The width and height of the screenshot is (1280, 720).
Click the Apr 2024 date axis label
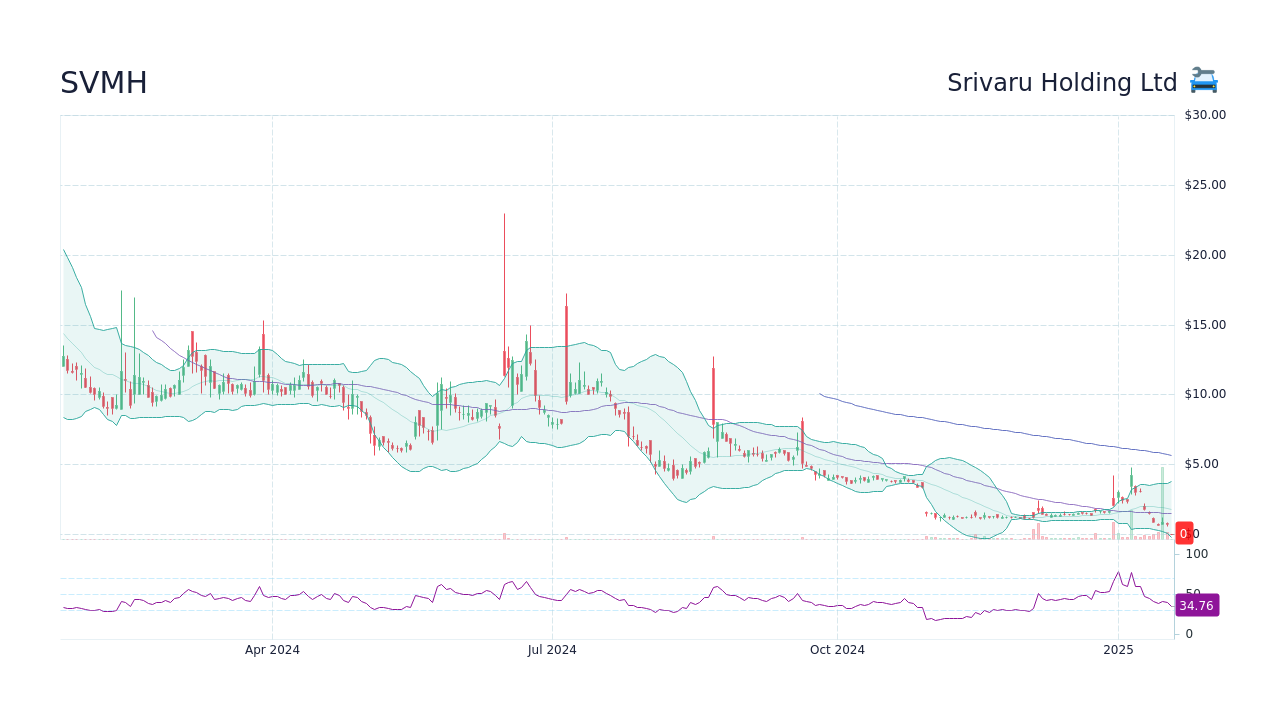pyautogui.click(x=272, y=650)
